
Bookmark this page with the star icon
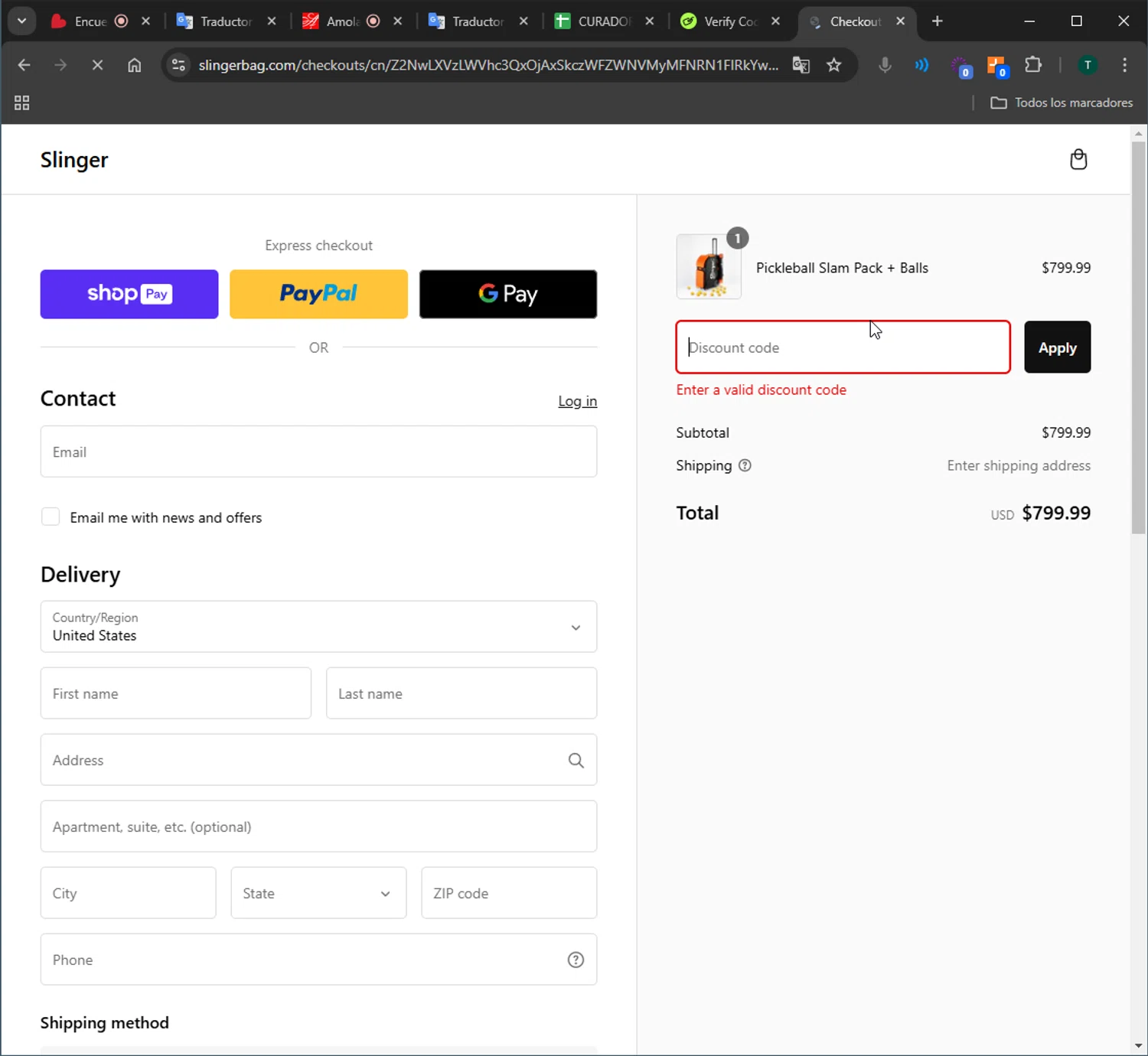[834, 65]
